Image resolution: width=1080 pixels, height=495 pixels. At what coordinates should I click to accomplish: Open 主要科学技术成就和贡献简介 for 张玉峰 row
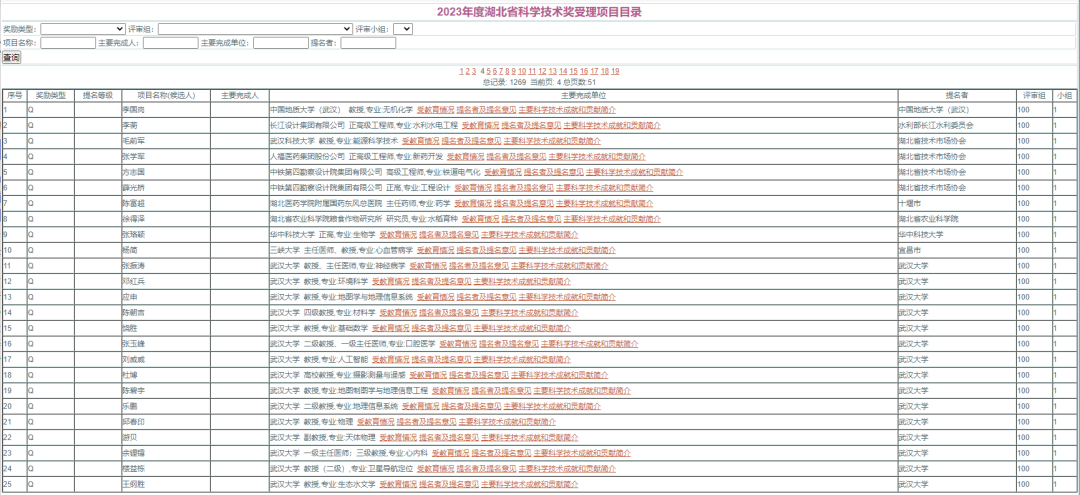pyautogui.click(x=590, y=344)
